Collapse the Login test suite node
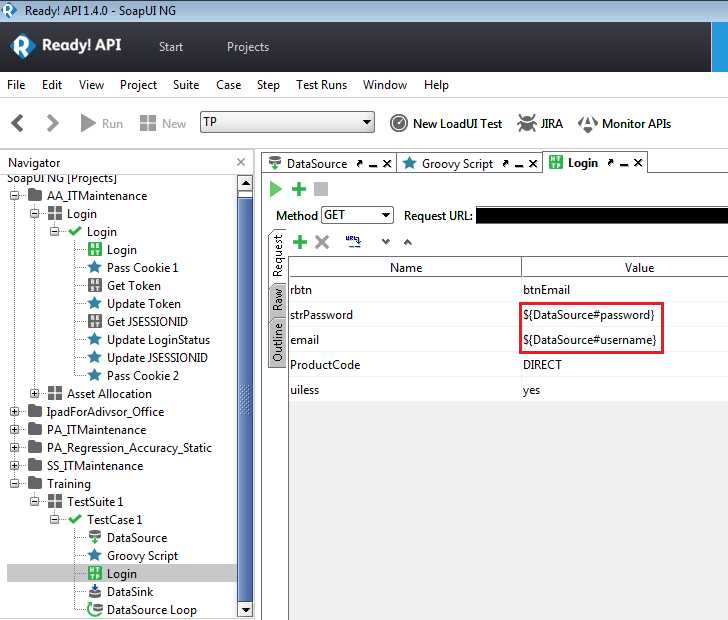Viewport: 728px width, 620px height. (34, 214)
